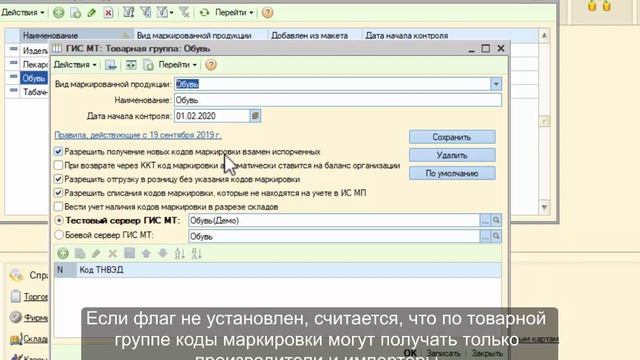Toggle Разрешить получение новых кодов маркировки checkbox
Viewport: 640px width, 360px height.
point(58,151)
